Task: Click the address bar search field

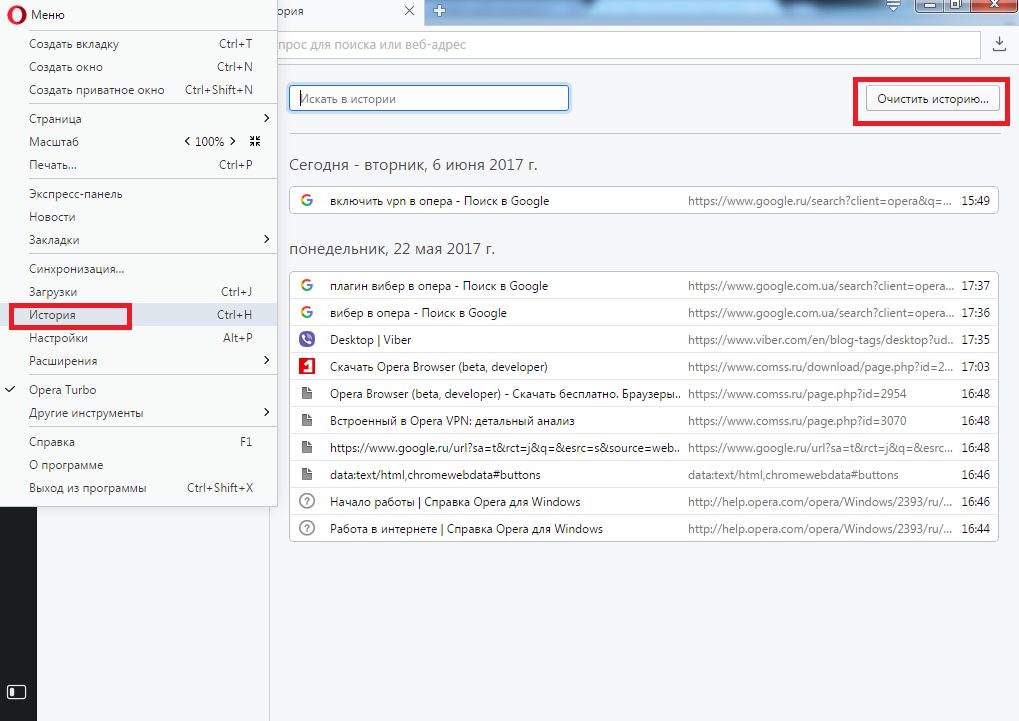Action: click(628, 45)
